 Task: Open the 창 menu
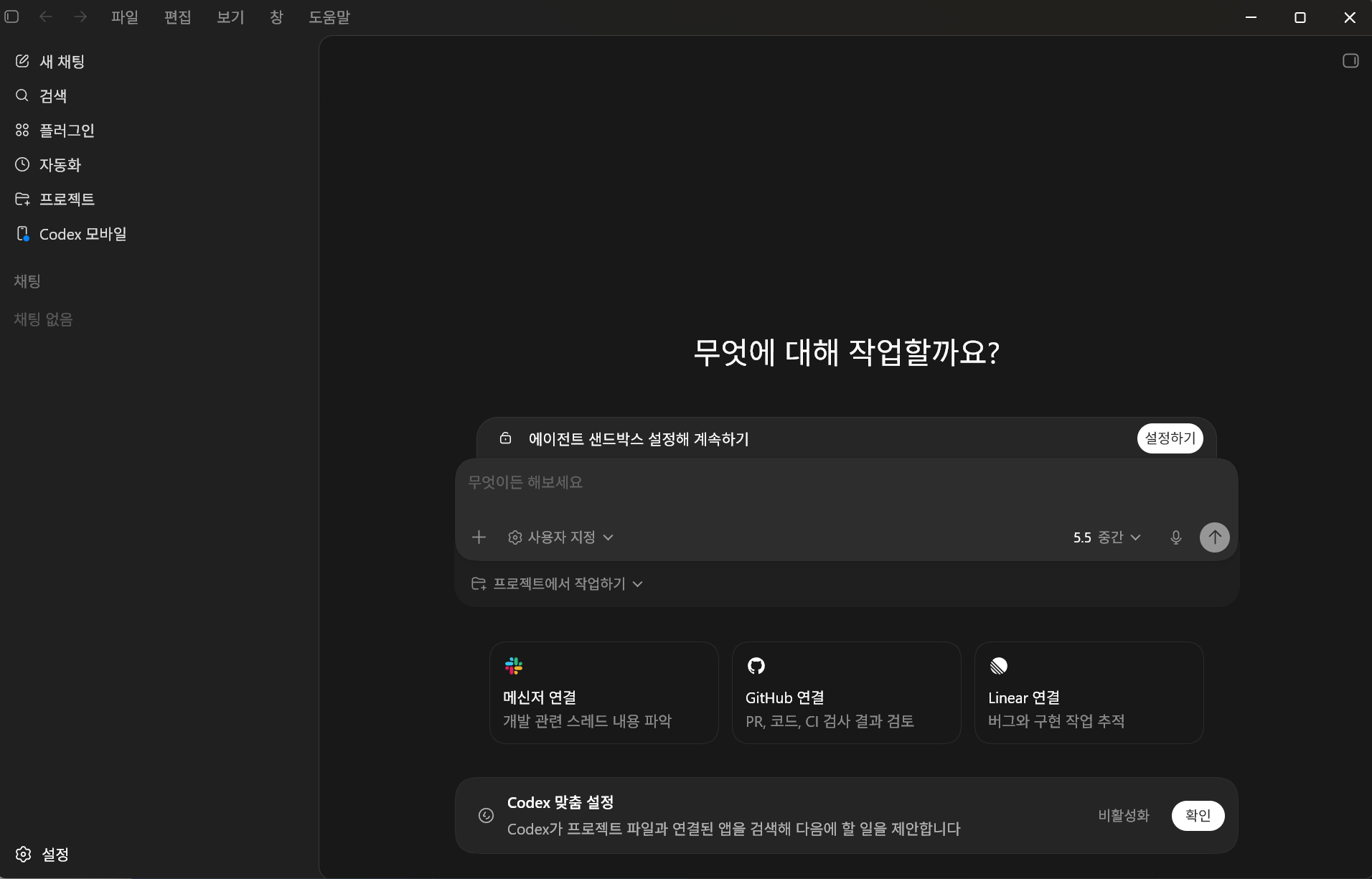[276, 17]
